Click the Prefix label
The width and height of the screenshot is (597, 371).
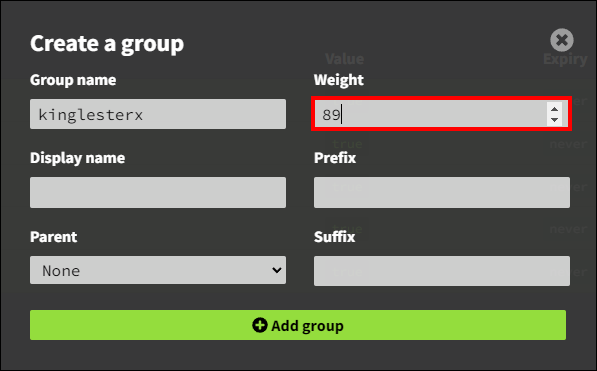(x=335, y=158)
